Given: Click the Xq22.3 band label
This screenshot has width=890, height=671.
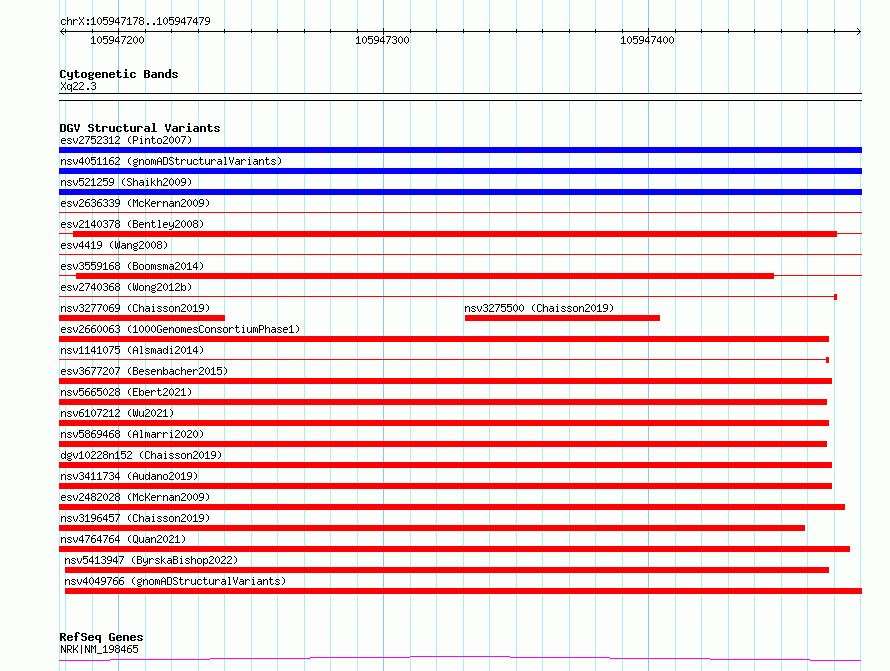Looking at the screenshot, I should [78, 86].
